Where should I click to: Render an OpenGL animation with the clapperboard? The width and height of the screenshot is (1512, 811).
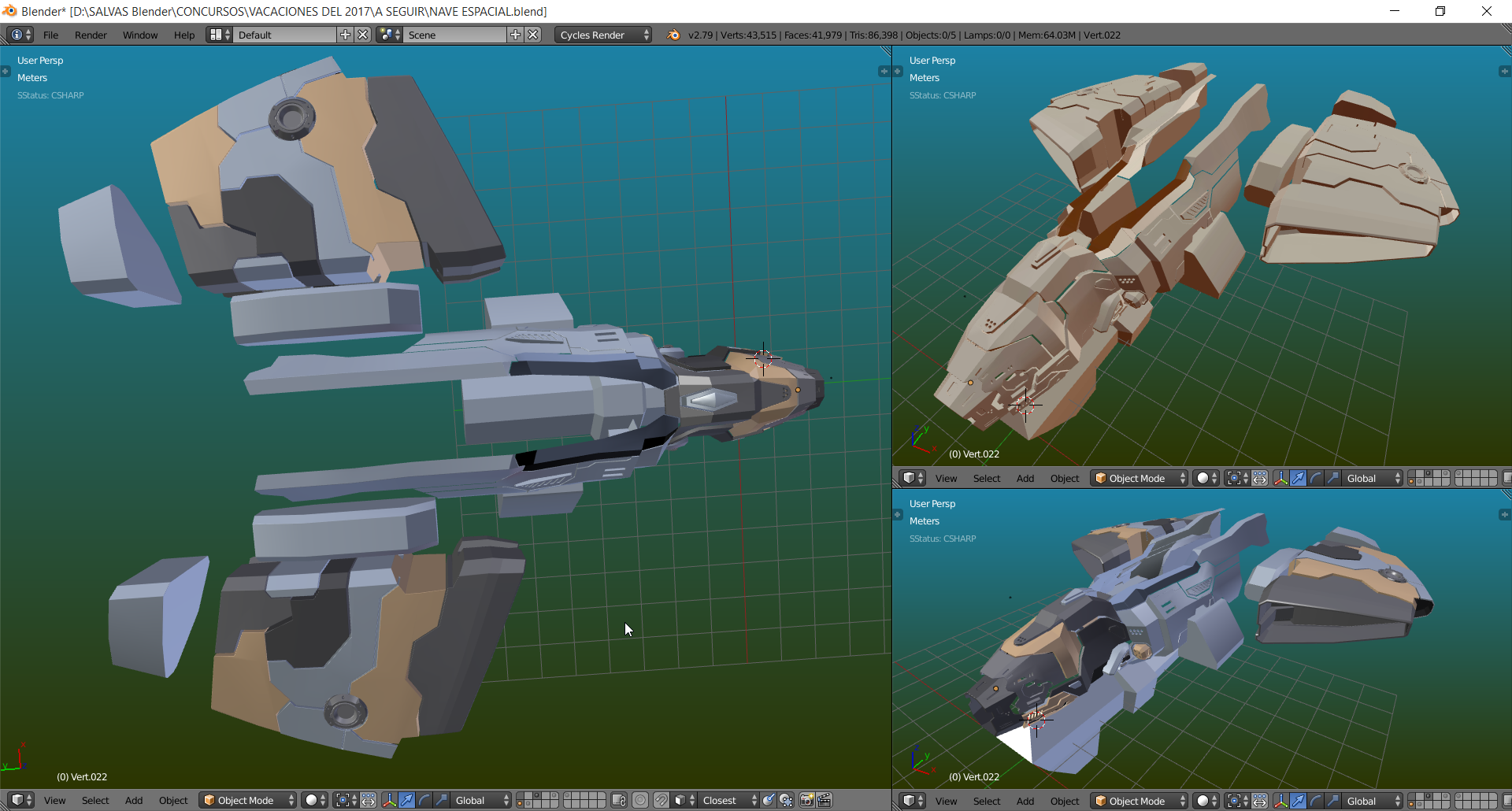(825, 800)
